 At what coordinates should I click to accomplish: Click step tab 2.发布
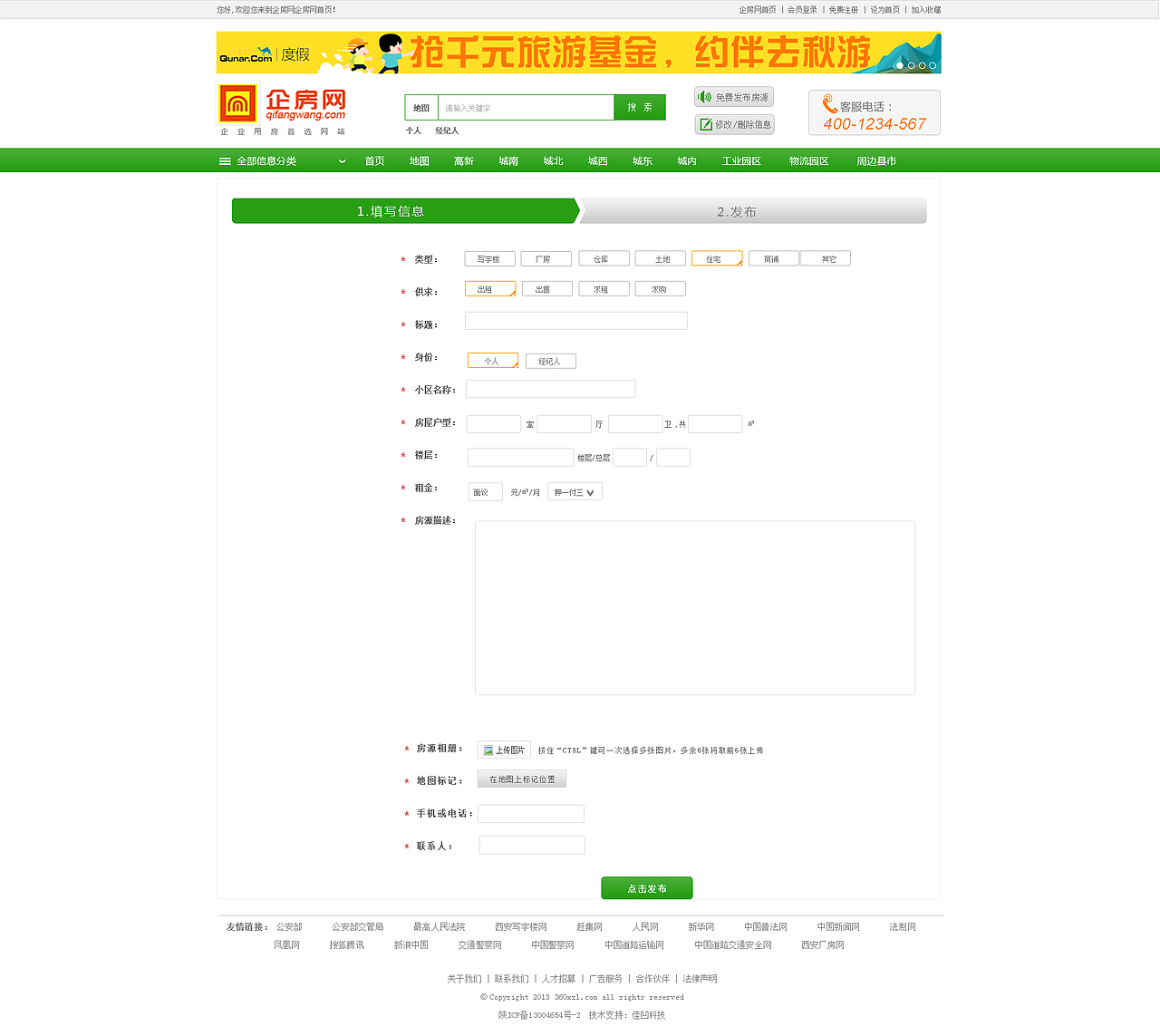coord(752,211)
